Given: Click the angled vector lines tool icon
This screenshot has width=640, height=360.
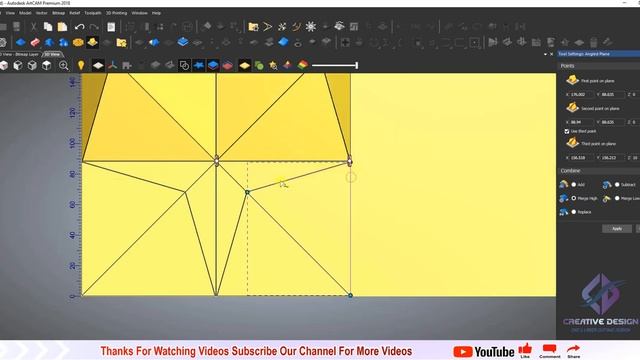Looking at the screenshot, I should point(268,27).
